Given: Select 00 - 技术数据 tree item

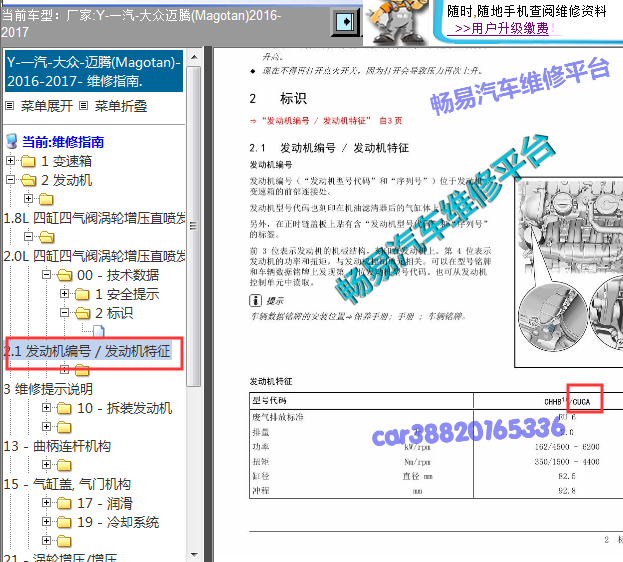Looking at the screenshot, I should pyautogui.click(x=118, y=275).
